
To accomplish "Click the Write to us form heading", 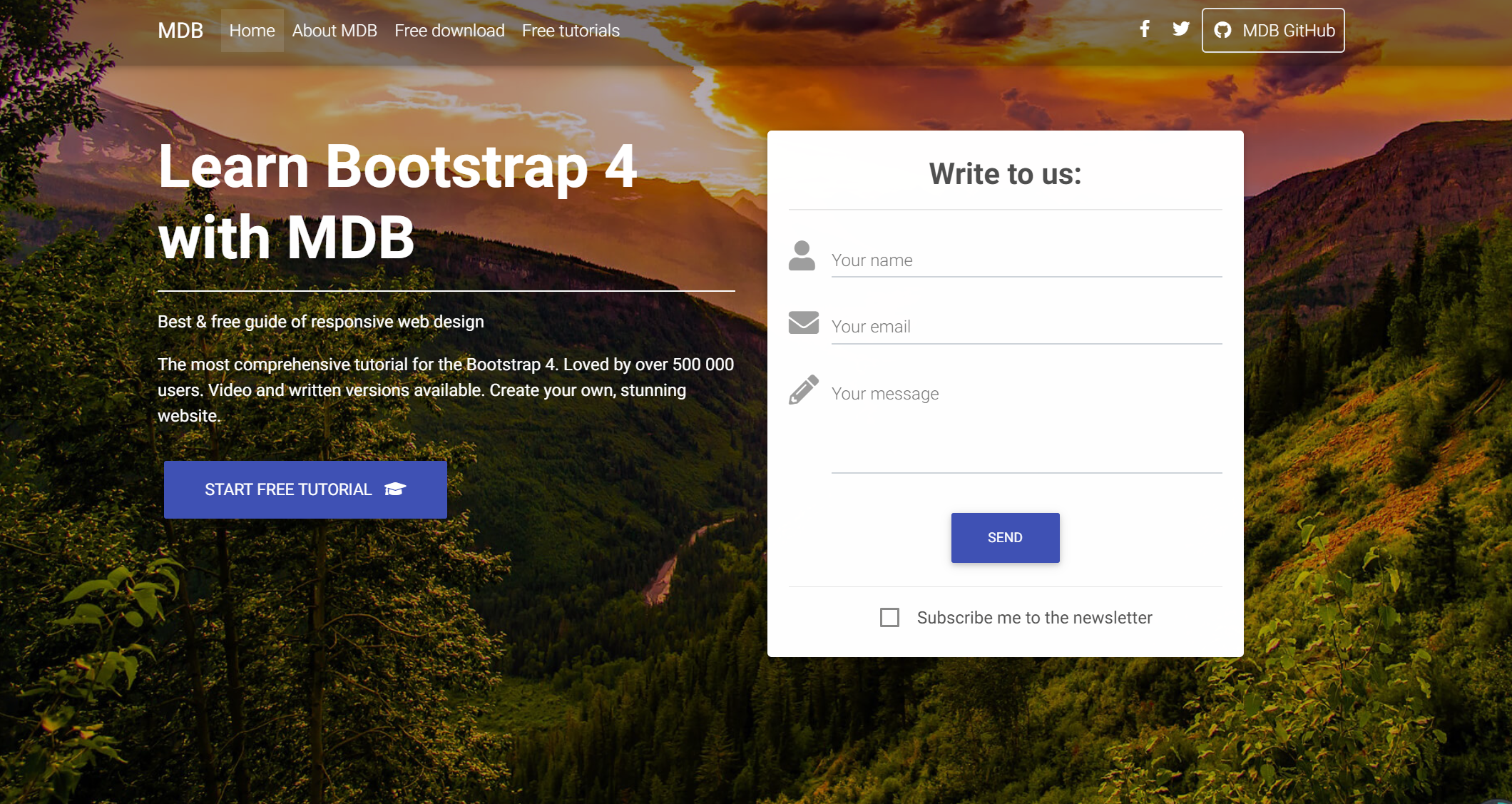I will pyautogui.click(x=1005, y=173).
